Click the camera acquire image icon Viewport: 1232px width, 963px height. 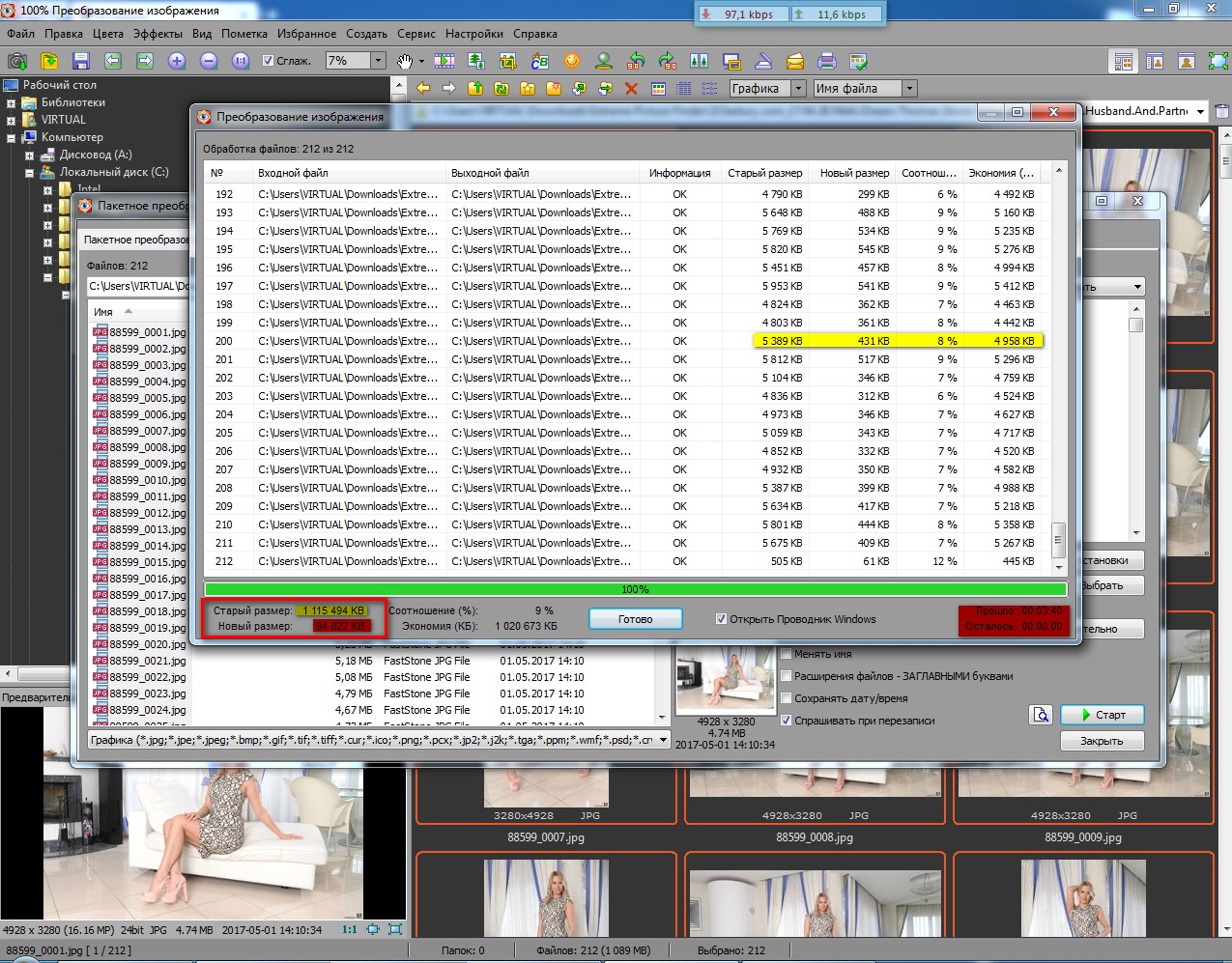click(17, 61)
